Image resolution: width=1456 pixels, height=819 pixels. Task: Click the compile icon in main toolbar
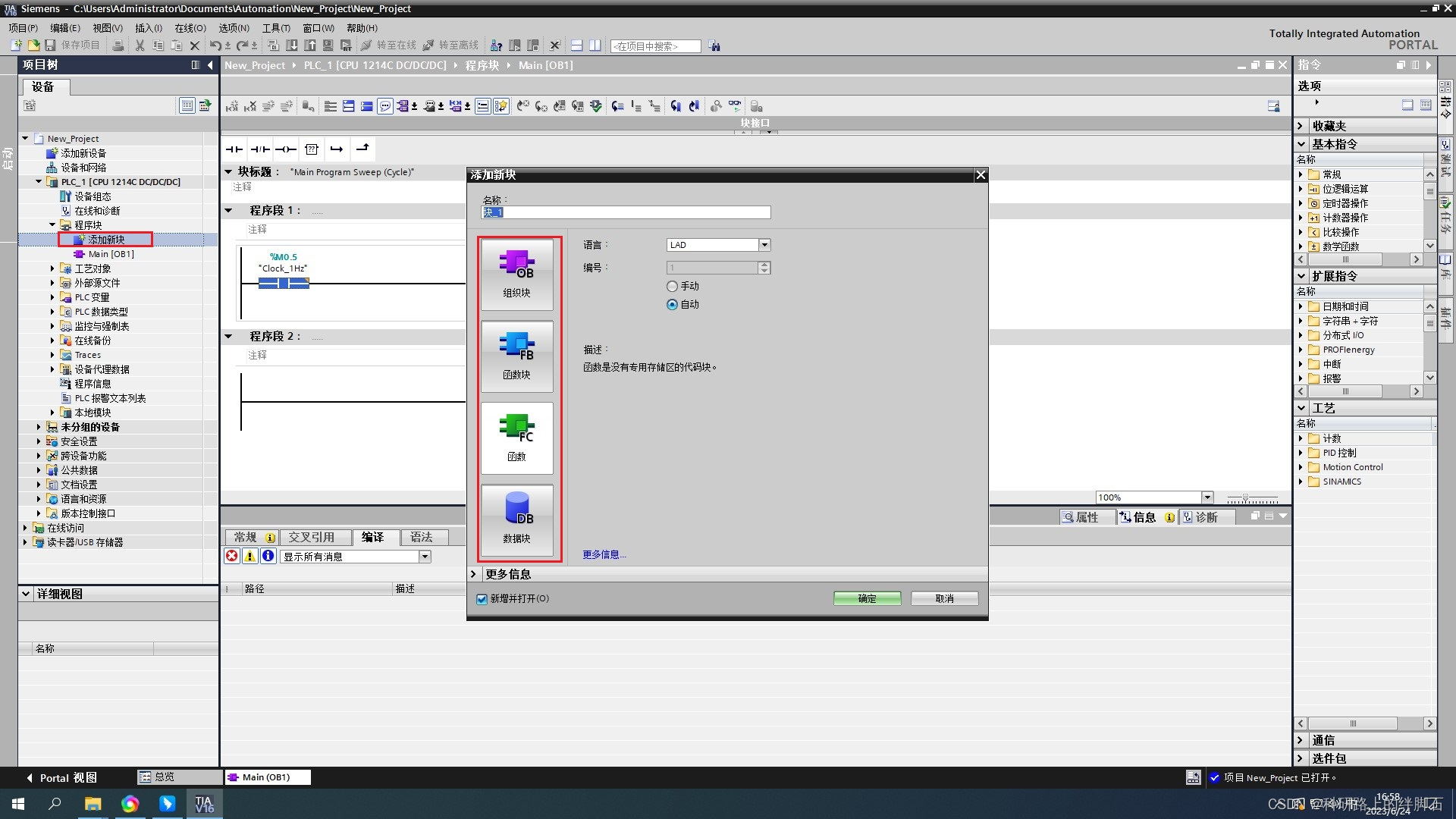click(274, 45)
